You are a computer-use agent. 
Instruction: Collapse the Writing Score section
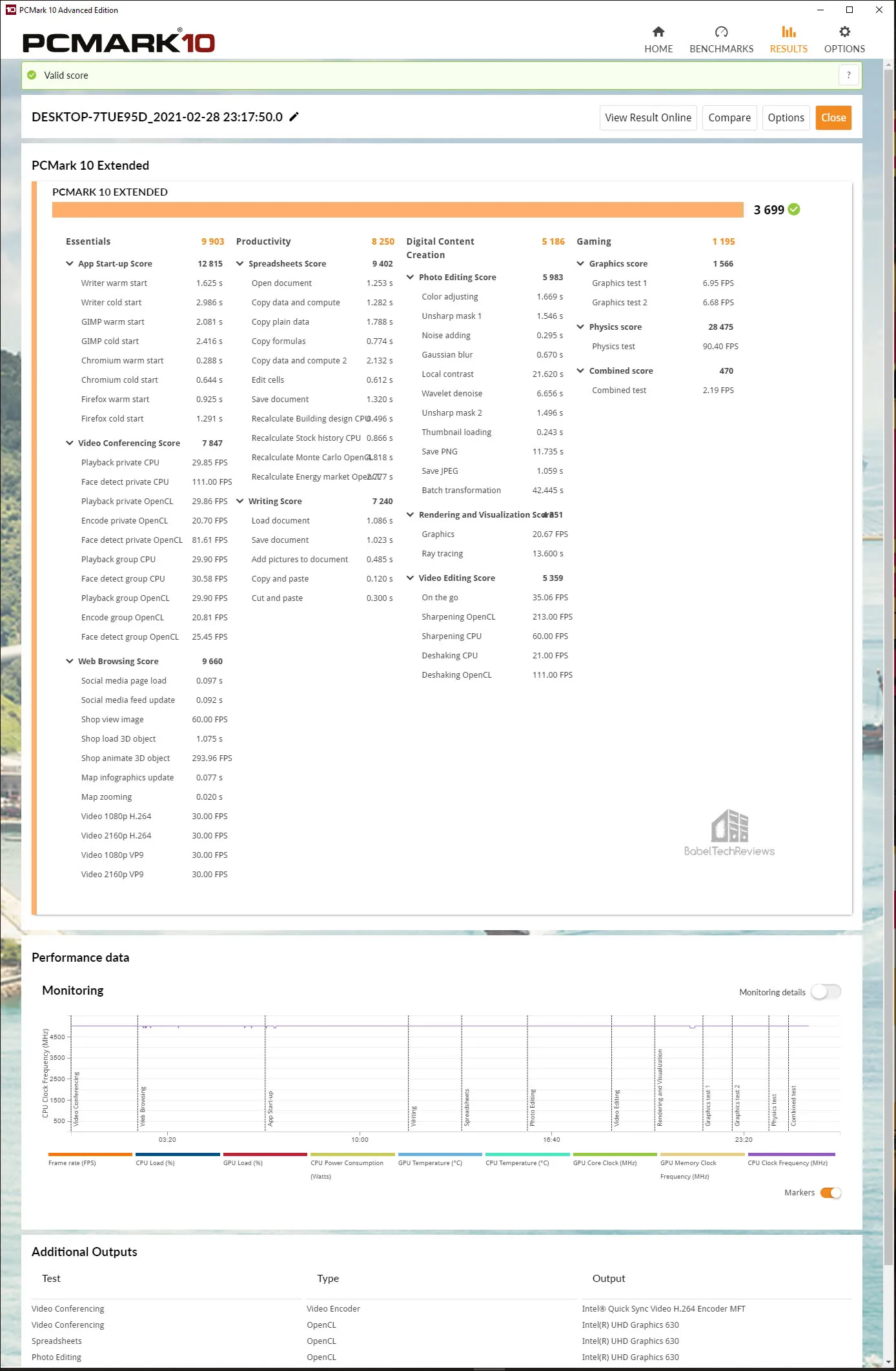[240, 501]
